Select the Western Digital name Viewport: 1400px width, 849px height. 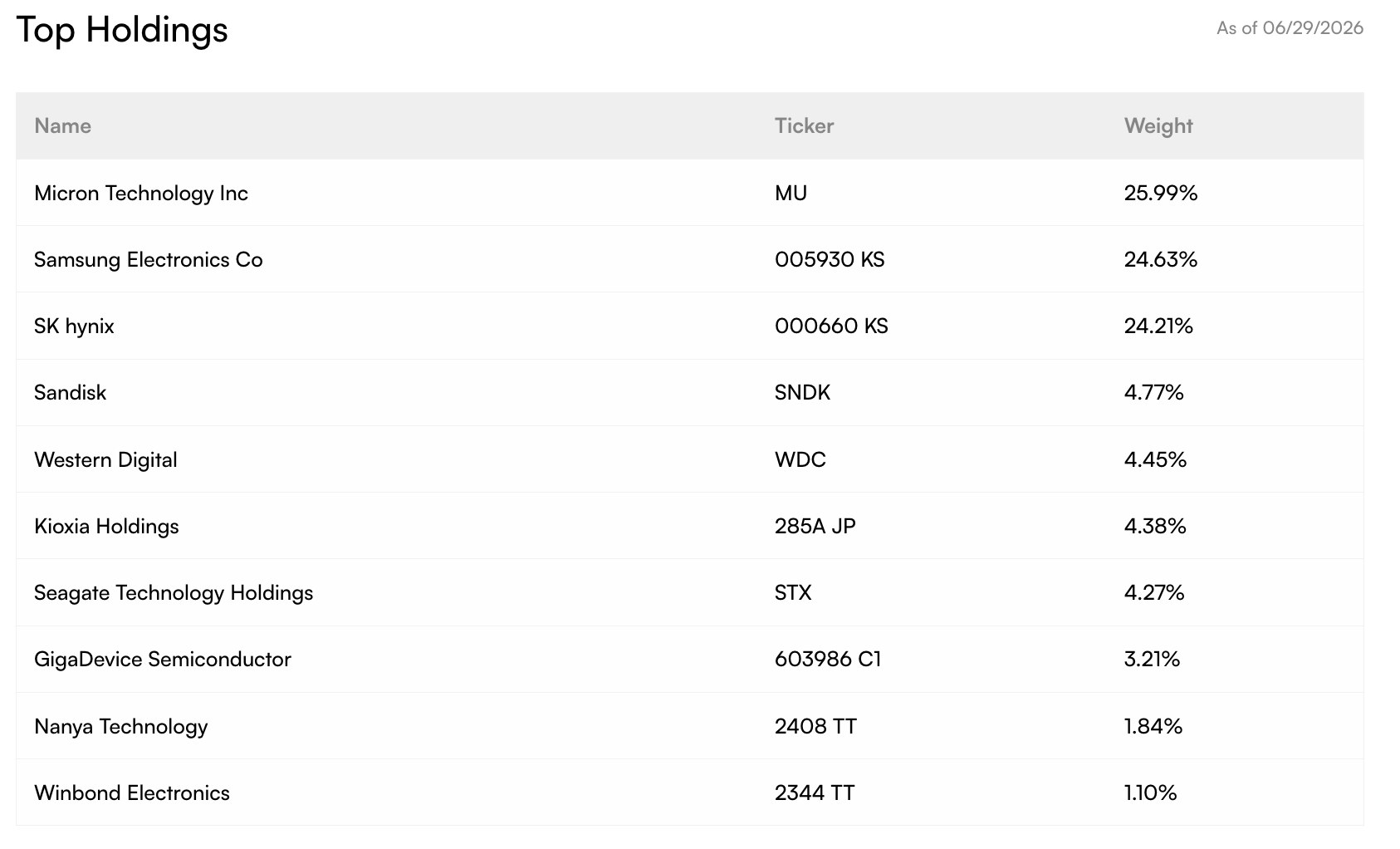coord(105,460)
